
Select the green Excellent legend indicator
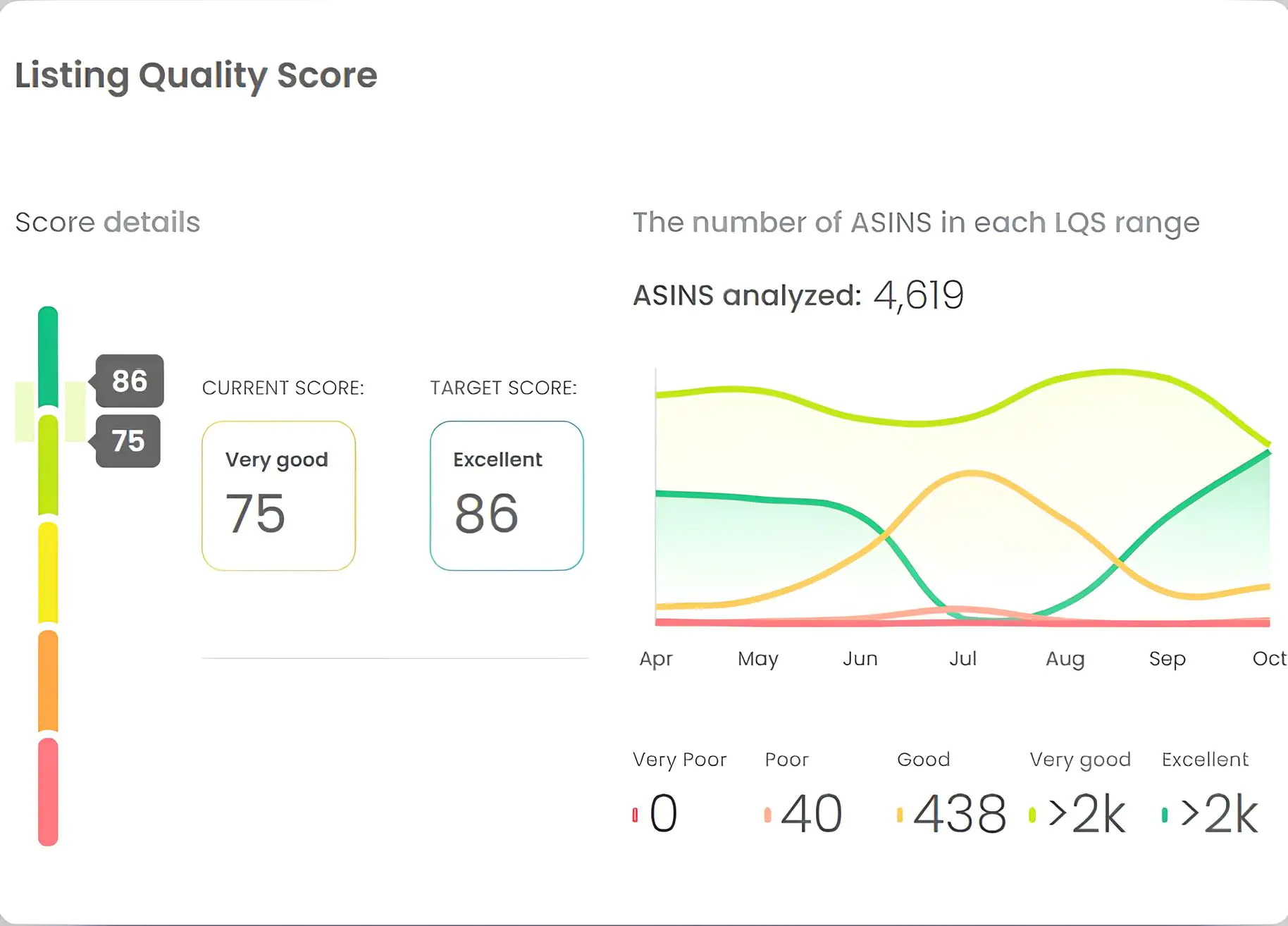(x=1165, y=815)
